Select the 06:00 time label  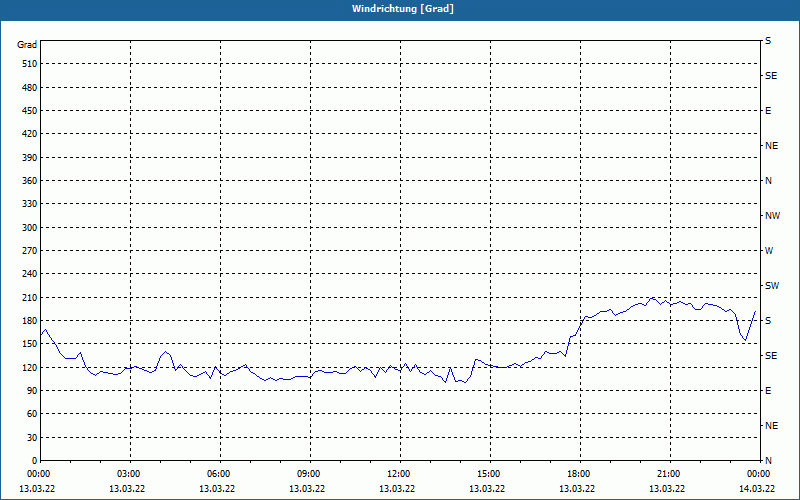220,474
